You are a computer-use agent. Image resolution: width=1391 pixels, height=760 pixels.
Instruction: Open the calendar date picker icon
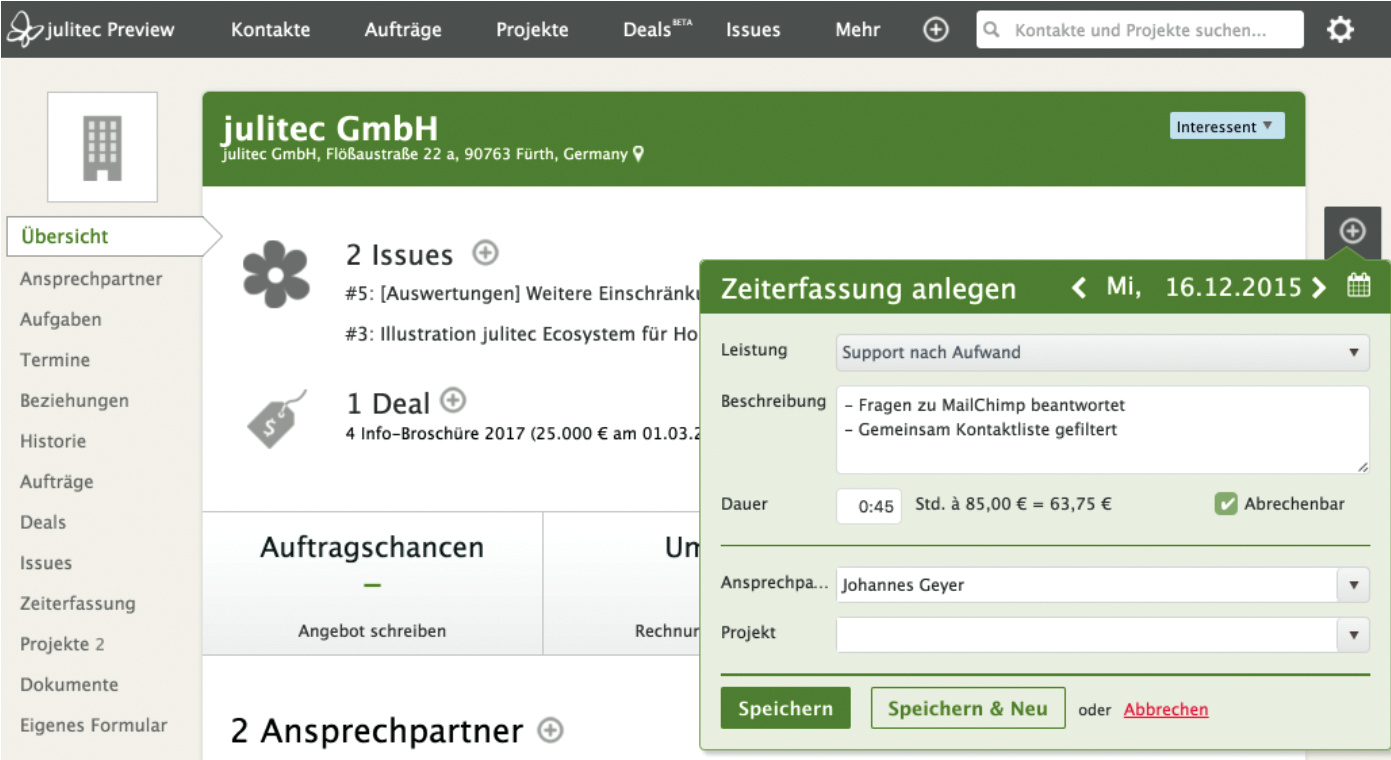click(1358, 286)
